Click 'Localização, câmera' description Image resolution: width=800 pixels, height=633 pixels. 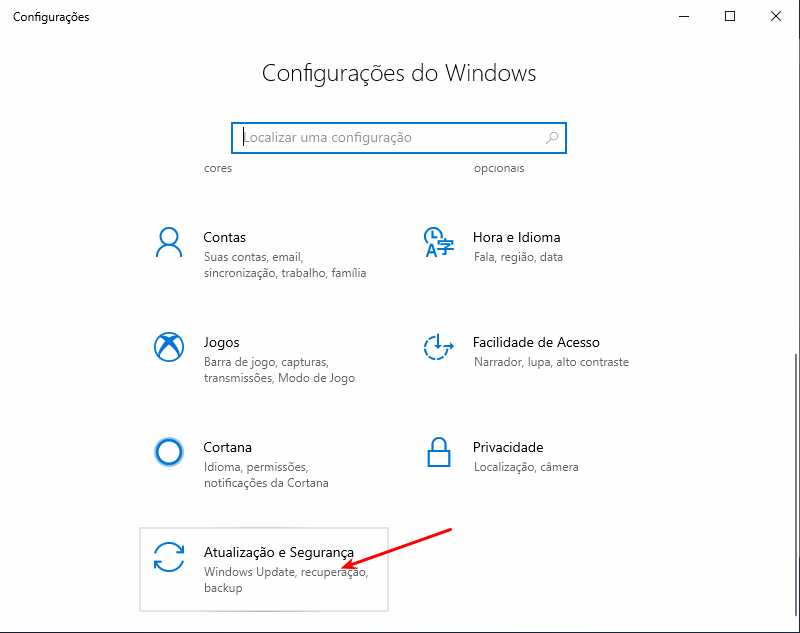526,467
